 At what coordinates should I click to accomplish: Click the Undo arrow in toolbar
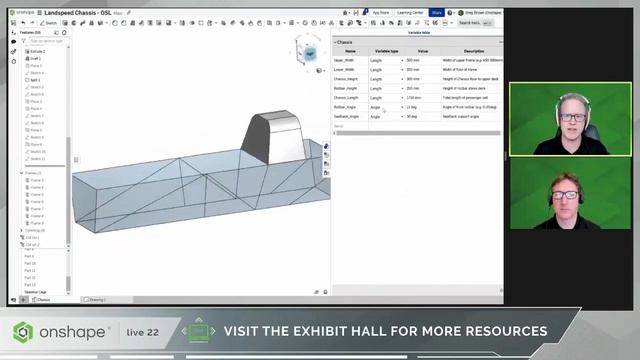point(23,23)
